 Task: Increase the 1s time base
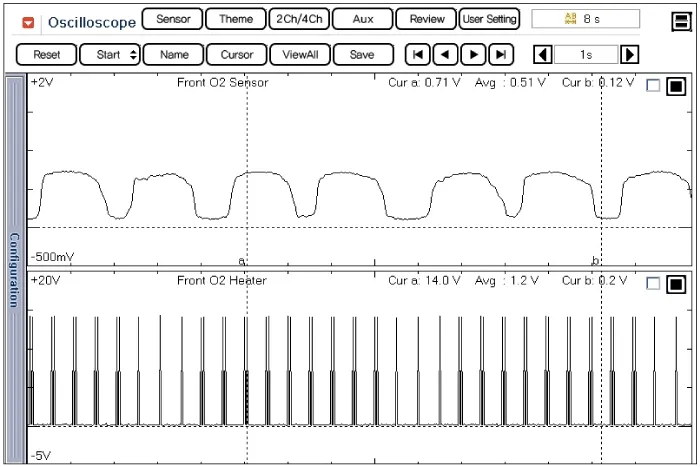(x=629, y=55)
